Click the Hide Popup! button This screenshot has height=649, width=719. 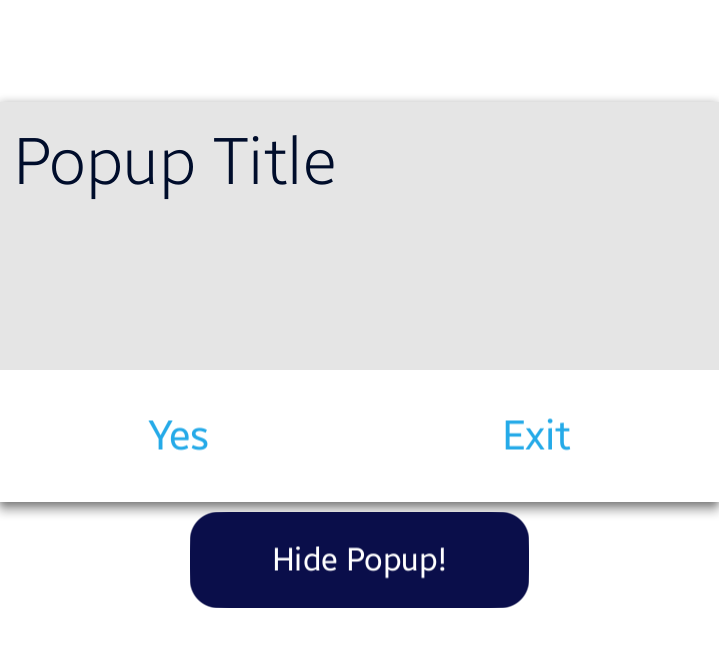tap(359, 560)
